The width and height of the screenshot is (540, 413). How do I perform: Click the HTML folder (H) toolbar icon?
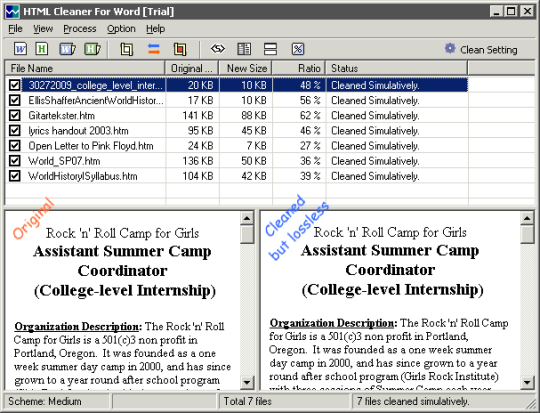pyautogui.click(x=93, y=49)
